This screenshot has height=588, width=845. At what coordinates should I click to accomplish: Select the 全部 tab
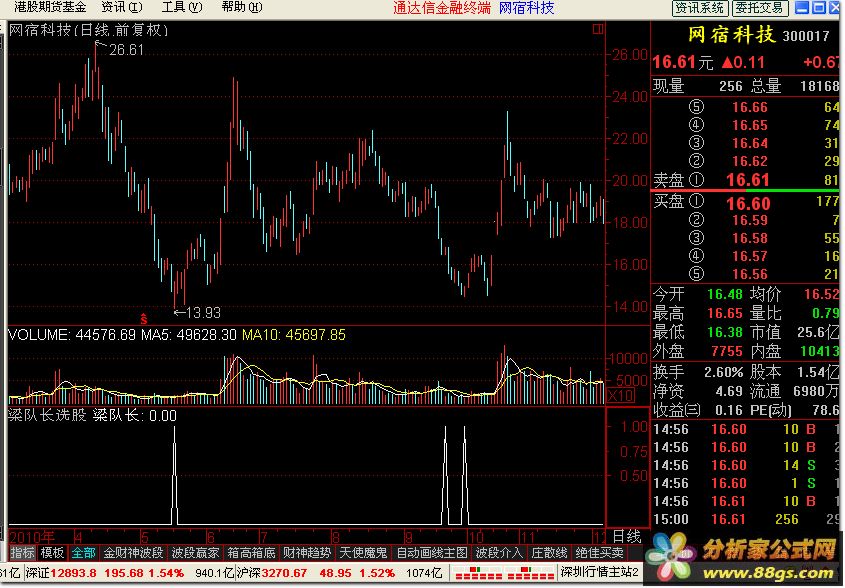point(84,552)
